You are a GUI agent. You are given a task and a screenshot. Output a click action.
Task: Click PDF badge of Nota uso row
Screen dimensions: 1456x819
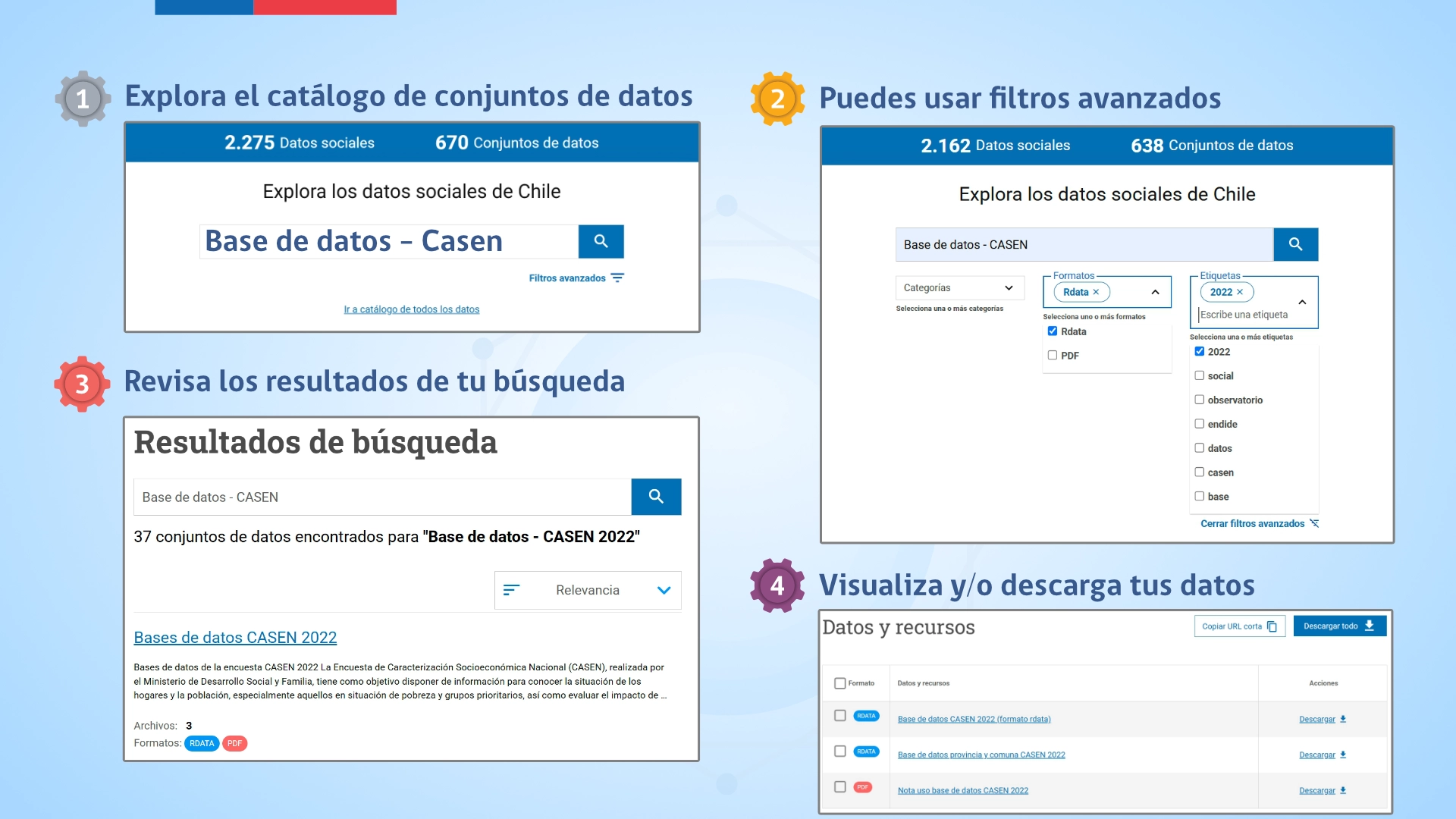point(862,787)
